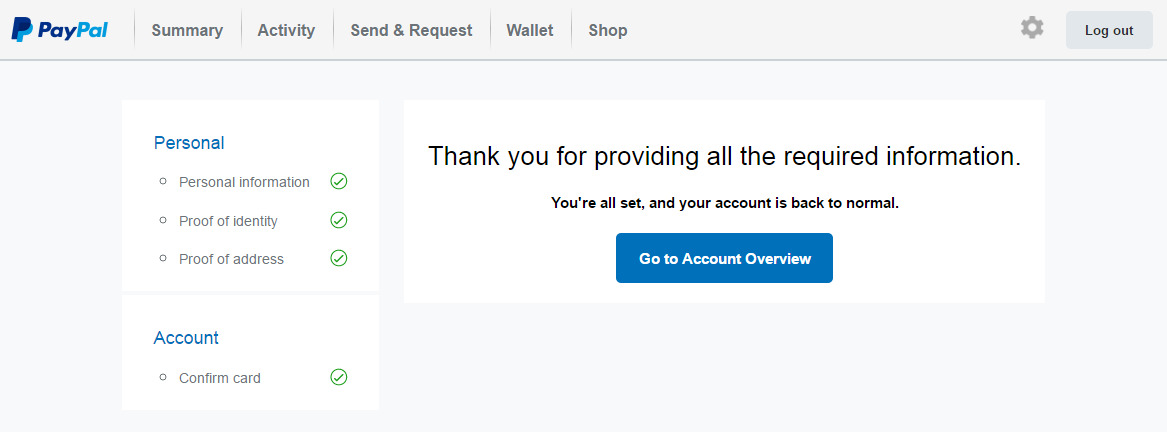
Task: Click the green checkmark next to Confirm card
Action: coord(339,377)
